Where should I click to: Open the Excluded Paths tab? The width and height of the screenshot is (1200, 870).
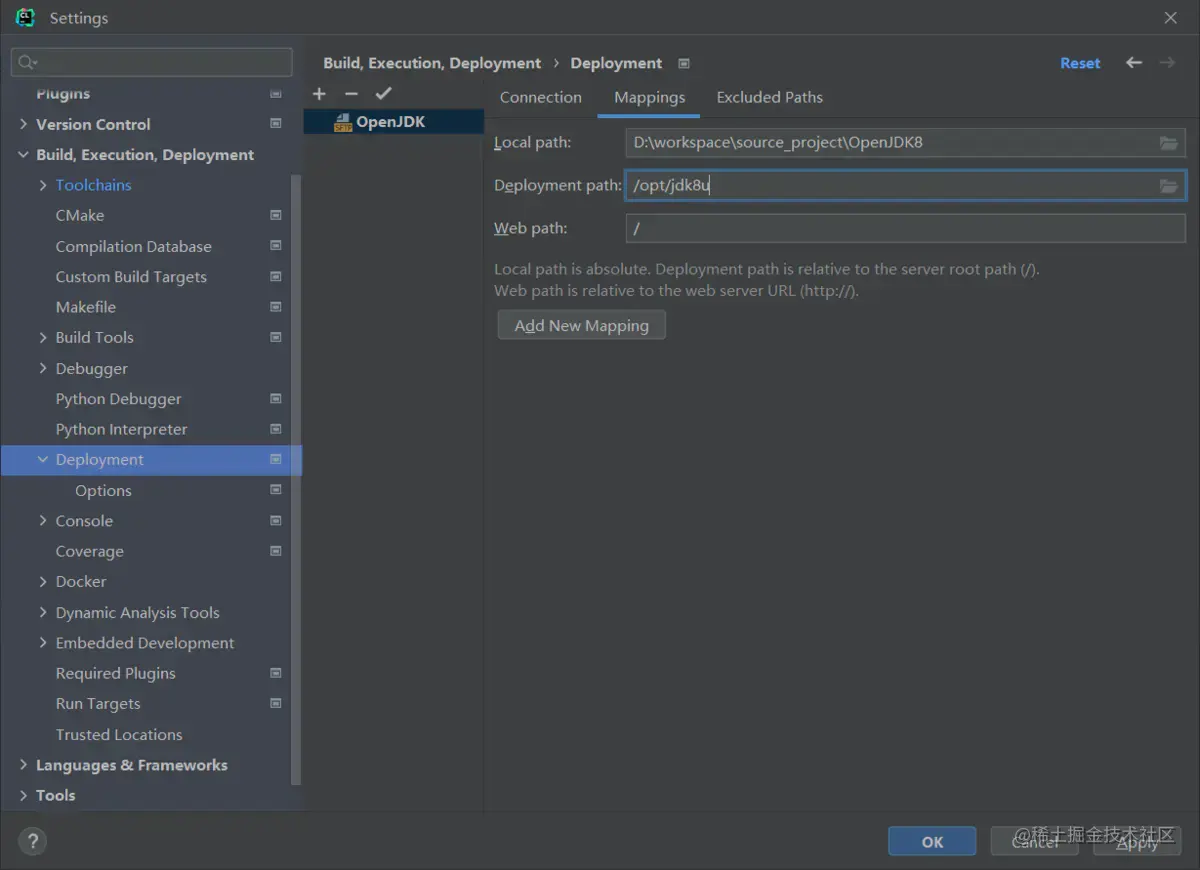click(769, 97)
